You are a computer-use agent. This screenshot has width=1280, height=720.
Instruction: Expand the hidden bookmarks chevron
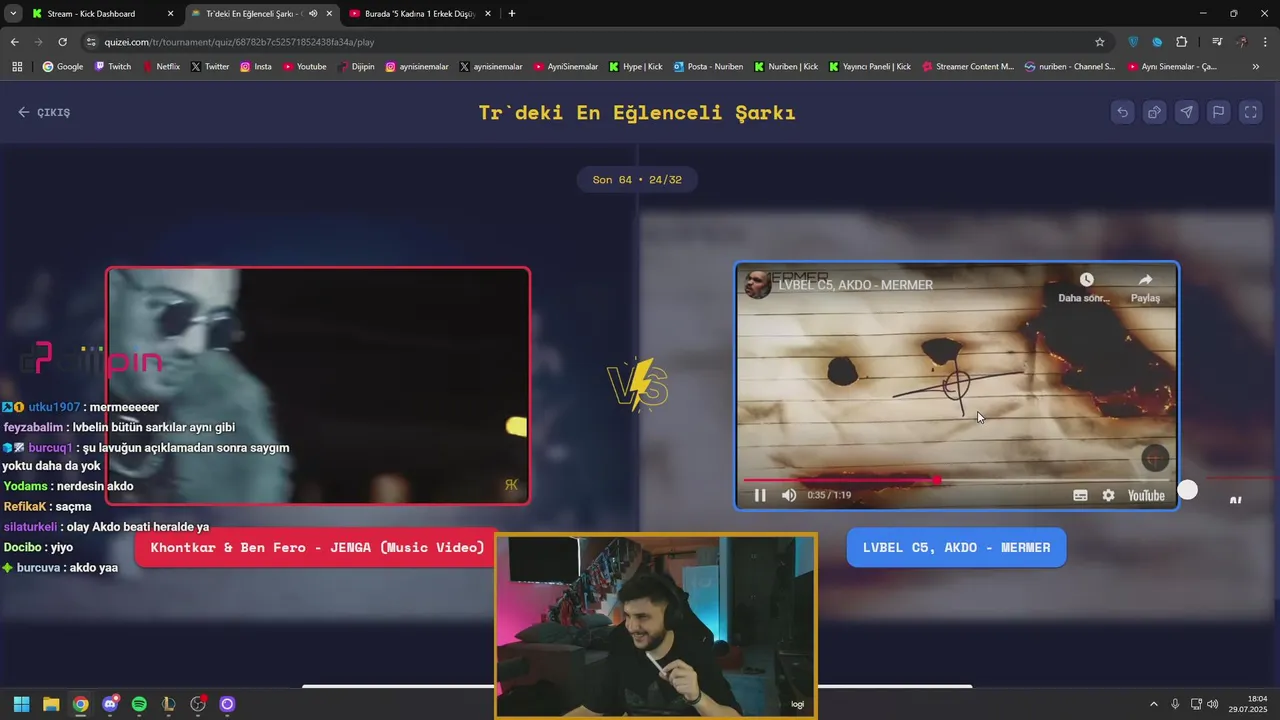1256,67
